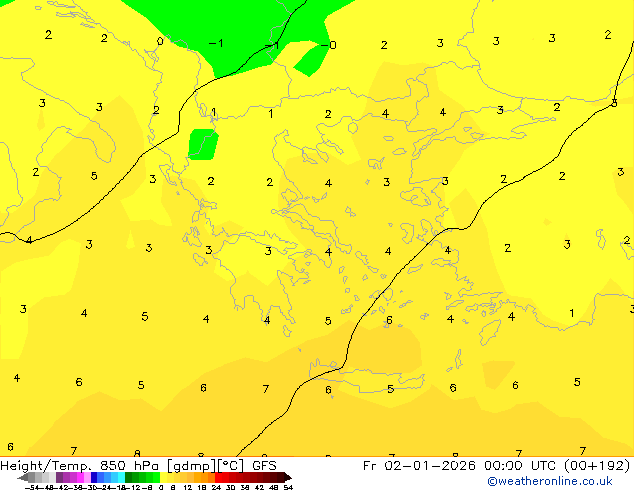Click the '24' label under the color scale
Viewport: 634px width, 490px height.
pyautogui.click(x=216, y=487)
